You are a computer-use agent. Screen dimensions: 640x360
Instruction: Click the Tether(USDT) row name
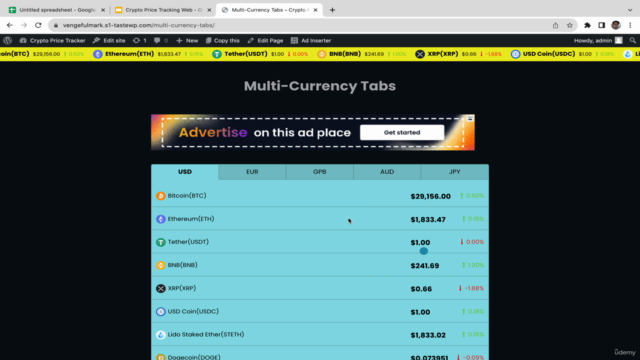tap(188, 242)
